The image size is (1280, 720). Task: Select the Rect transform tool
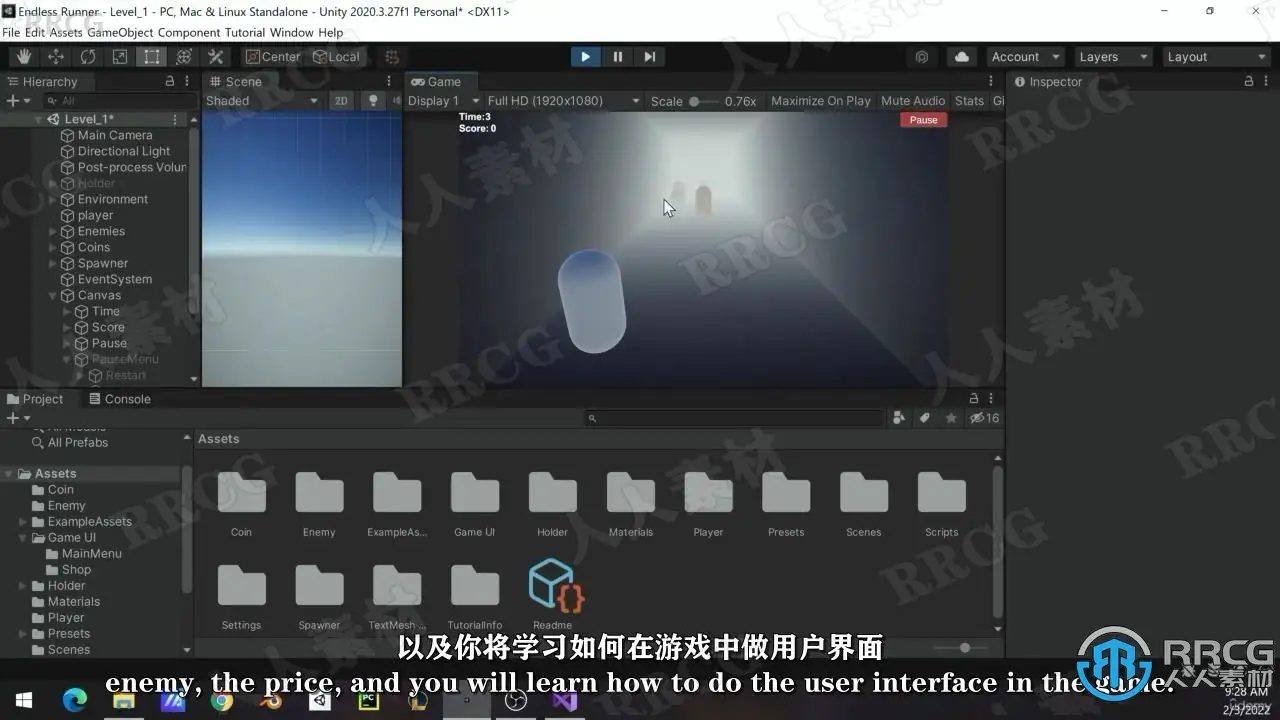coord(152,57)
